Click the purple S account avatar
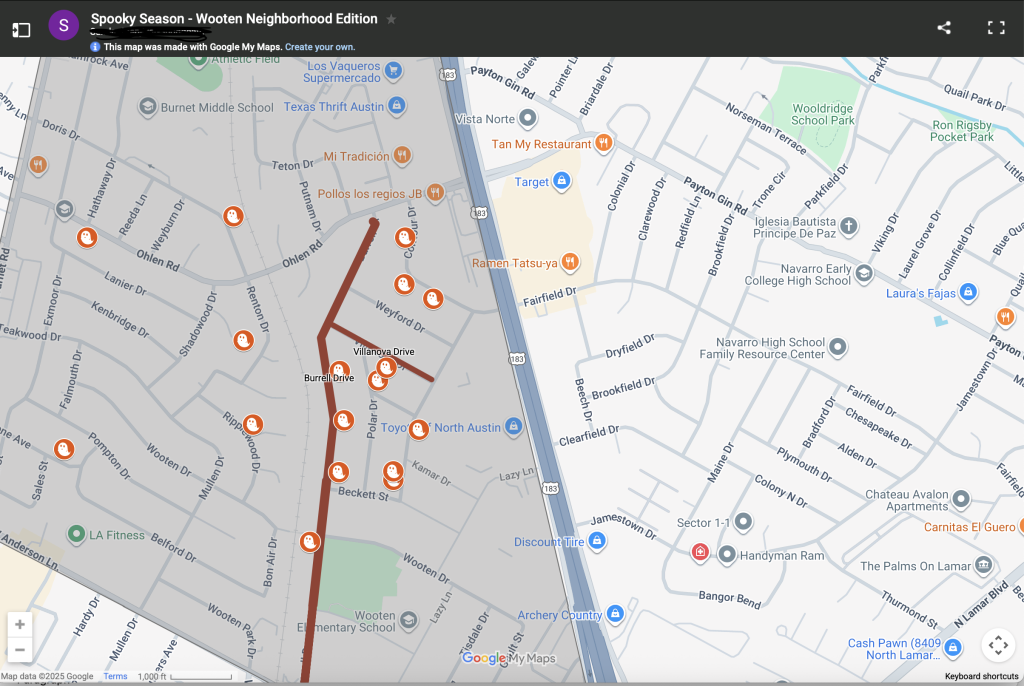The height and width of the screenshot is (686, 1024). tap(63, 25)
